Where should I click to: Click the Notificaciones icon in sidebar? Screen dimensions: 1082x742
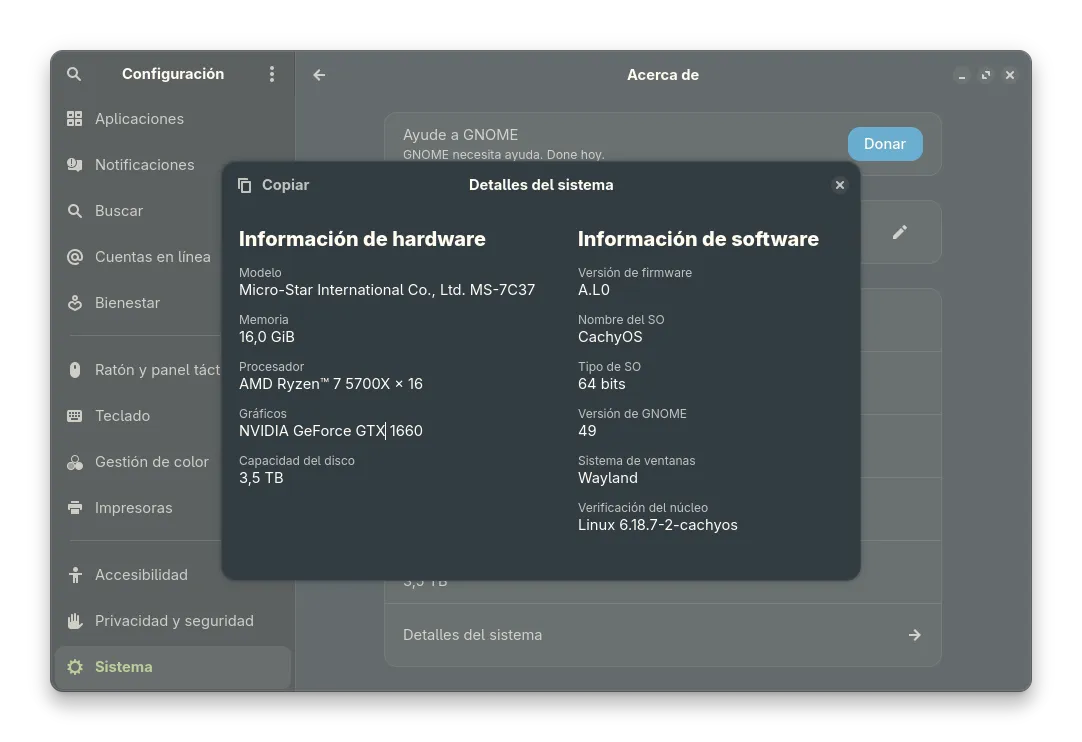tap(75, 165)
